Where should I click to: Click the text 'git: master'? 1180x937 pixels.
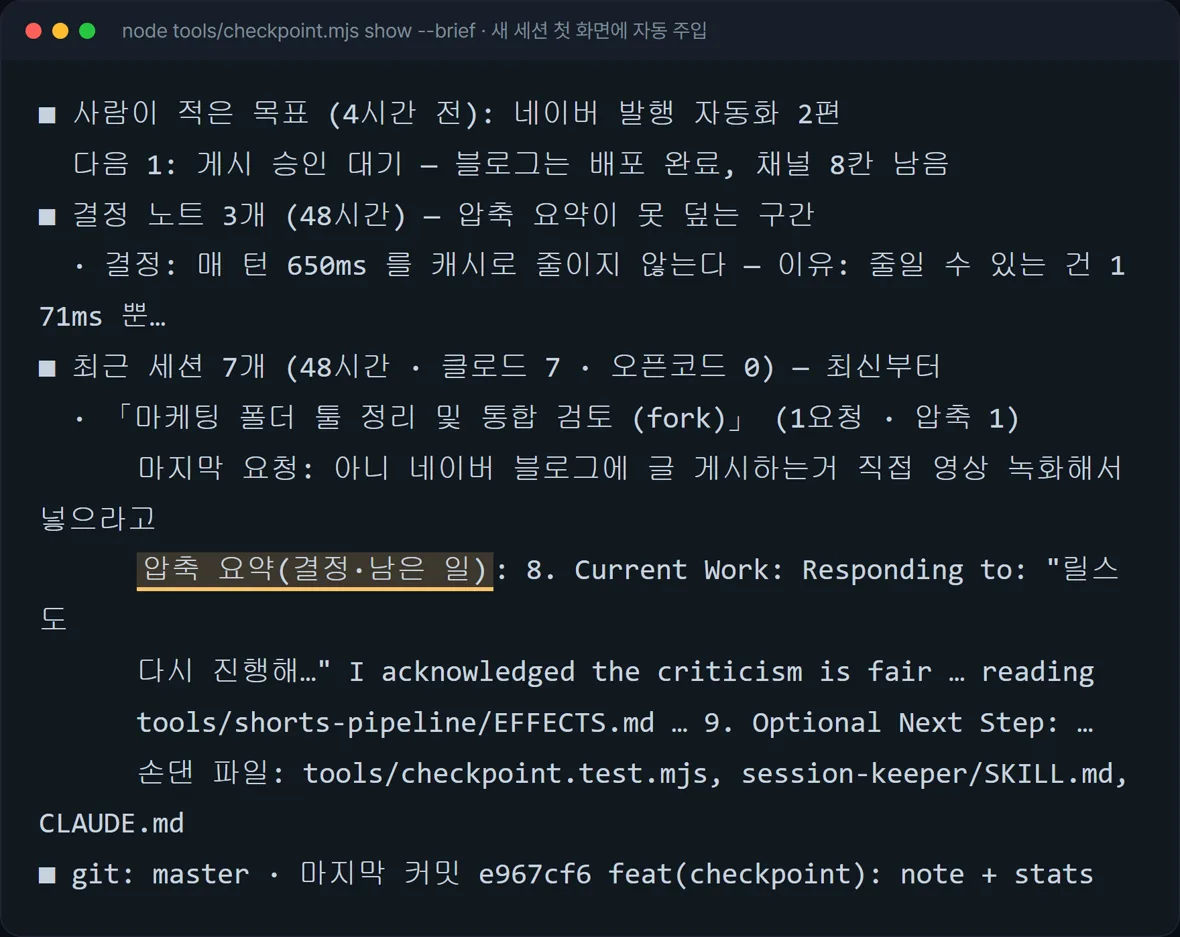(x=160, y=875)
